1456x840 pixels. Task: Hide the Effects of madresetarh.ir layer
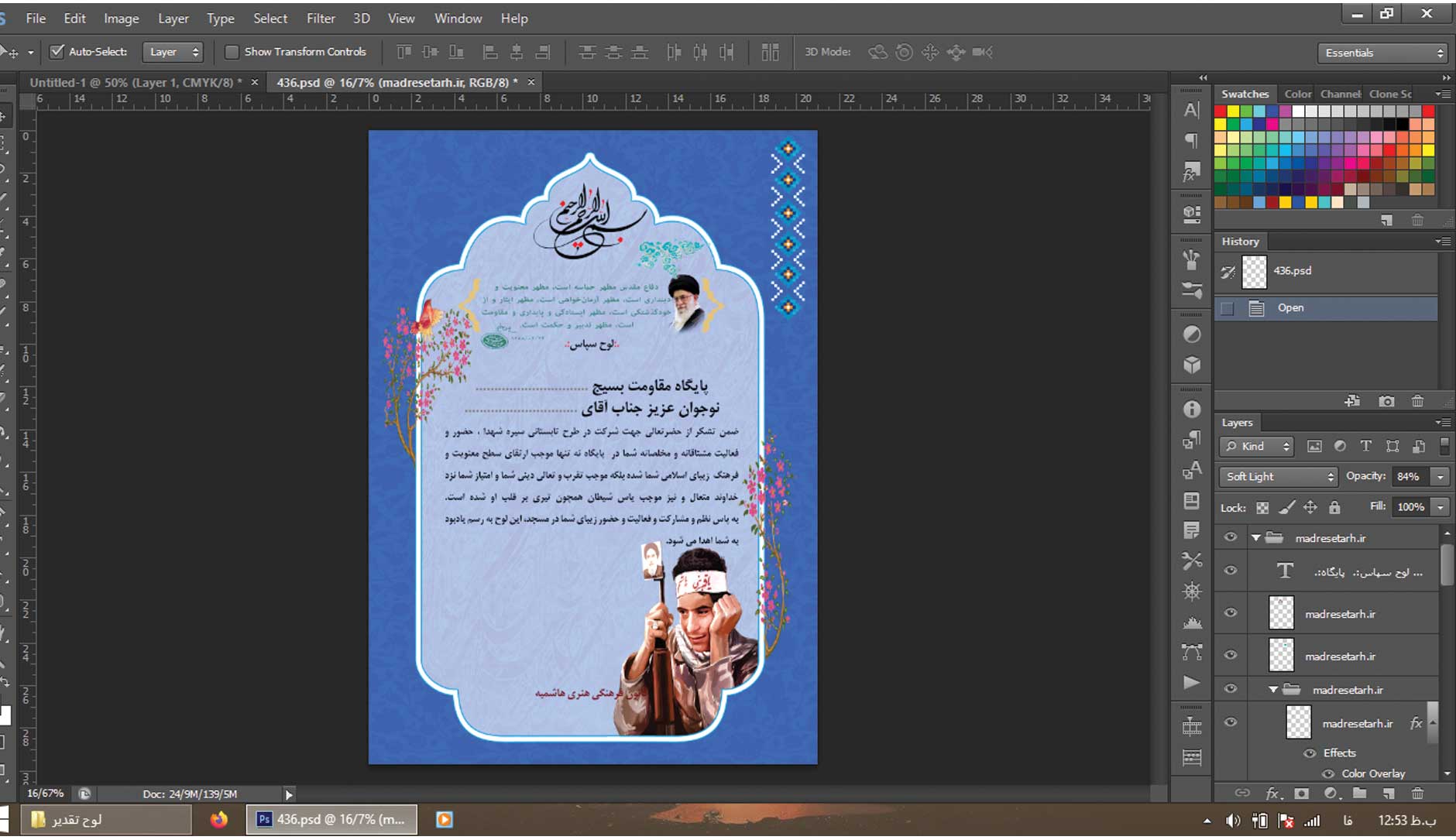pyautogui.click(x=1310, y=753)
